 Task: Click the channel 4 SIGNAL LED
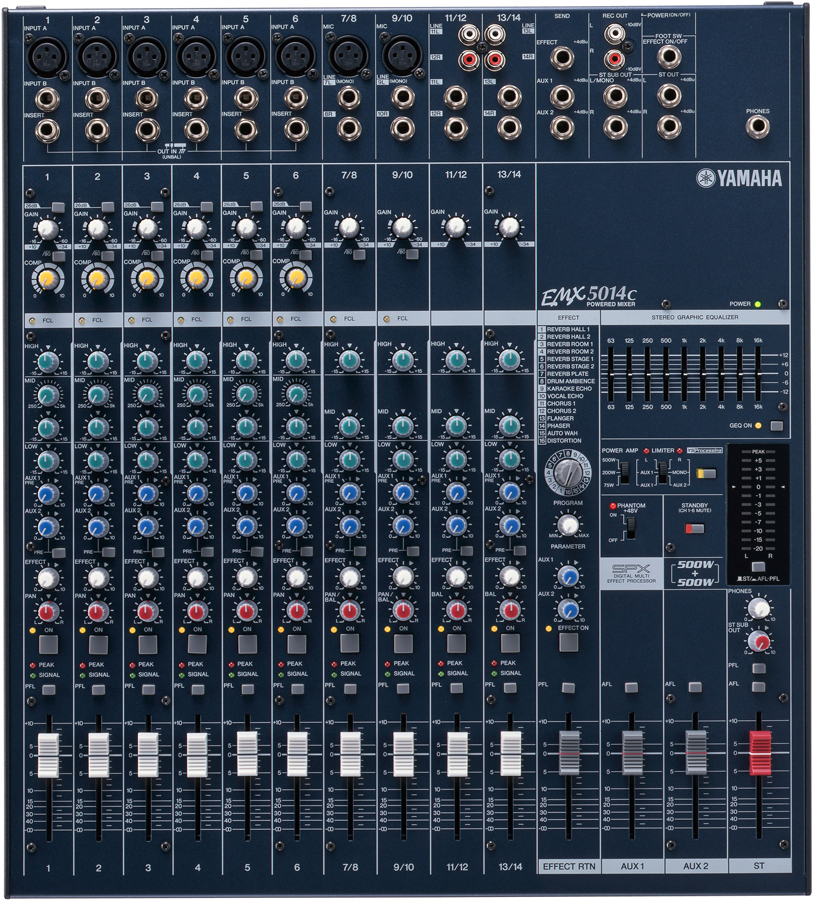(182, 674)
